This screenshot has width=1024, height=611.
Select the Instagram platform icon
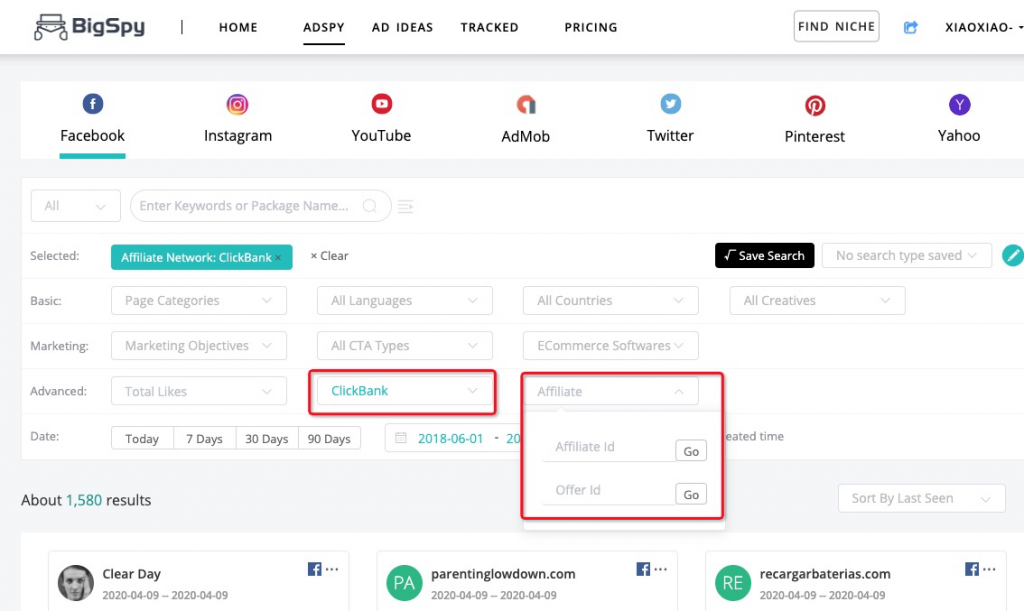click(237, 104)
